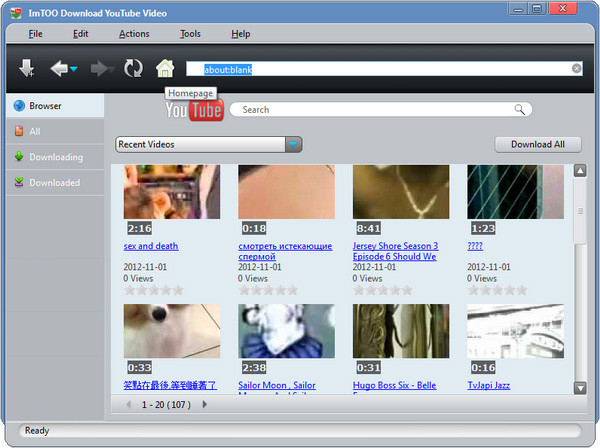This screenshot has height=448, width=600.
Task: Select the All sidebar tab
Action: pyautogui.click(x=55, y=132)
